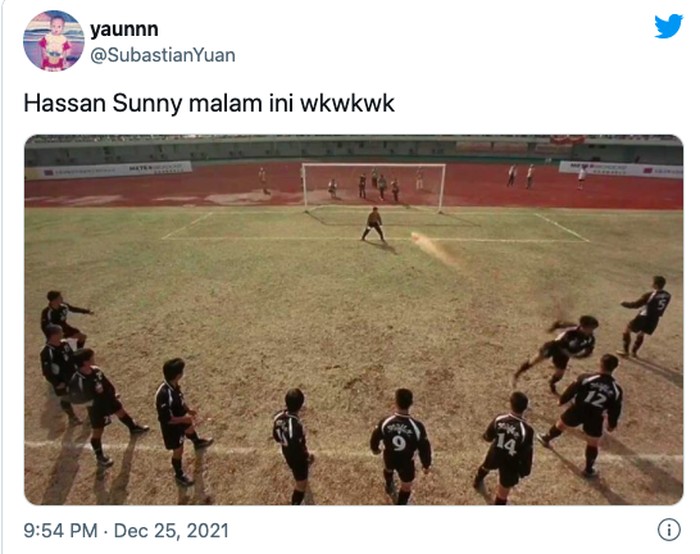Click the player wearing number 9
This screenshot has width=700, height=554.
(x=400, y=446)
